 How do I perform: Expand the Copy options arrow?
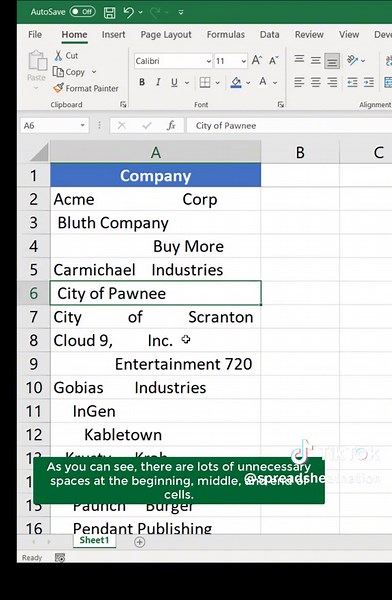(x=94, y=72)
